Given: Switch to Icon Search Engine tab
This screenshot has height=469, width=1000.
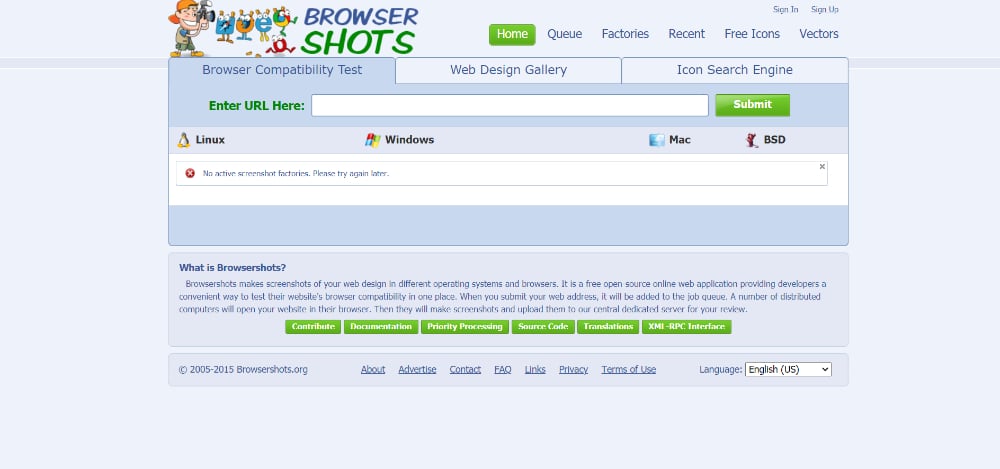Looking at the screenshot, I should click(x=735, y=70).
